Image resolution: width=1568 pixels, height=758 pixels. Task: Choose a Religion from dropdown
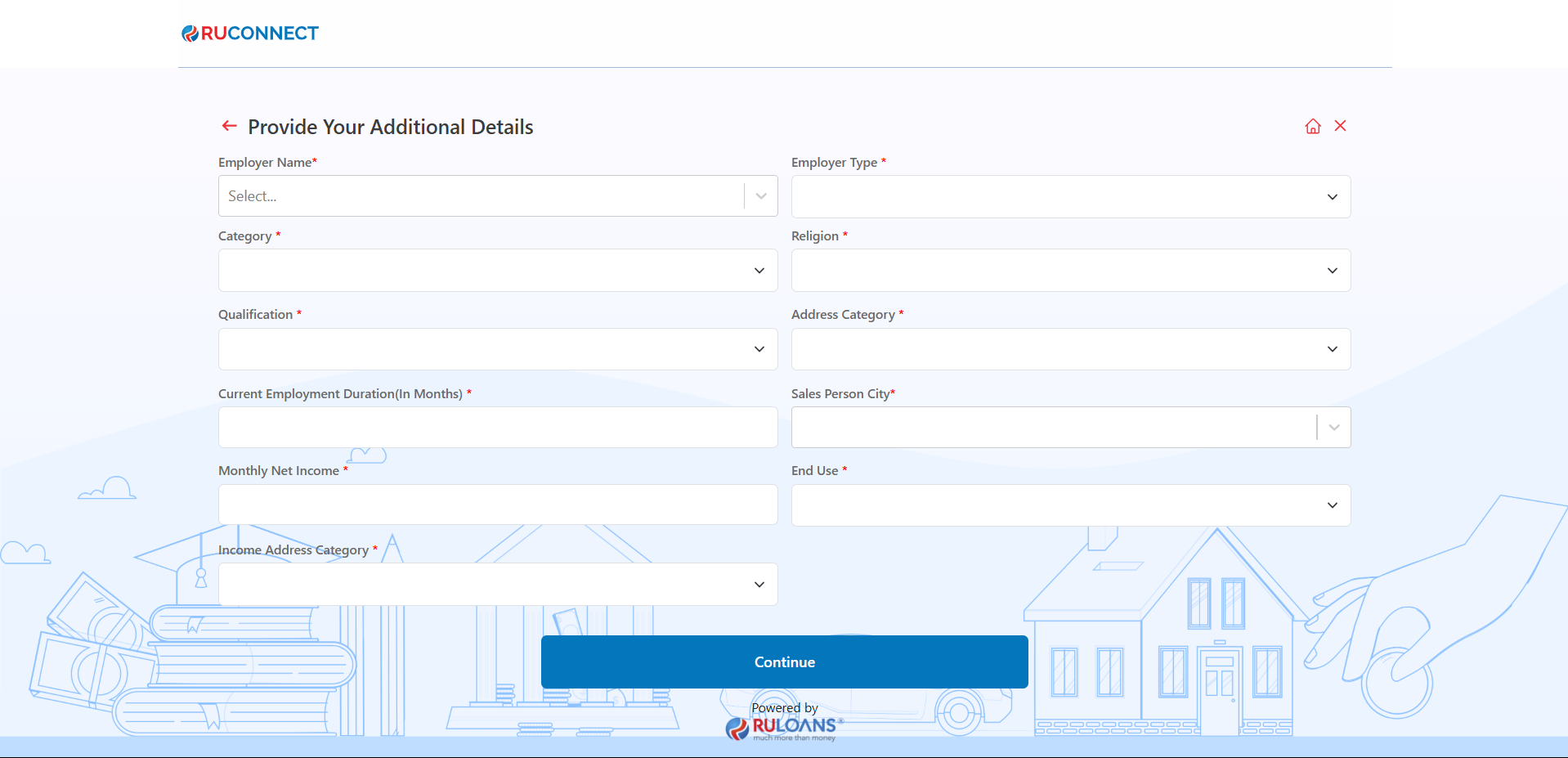[x=1070, y=271]
